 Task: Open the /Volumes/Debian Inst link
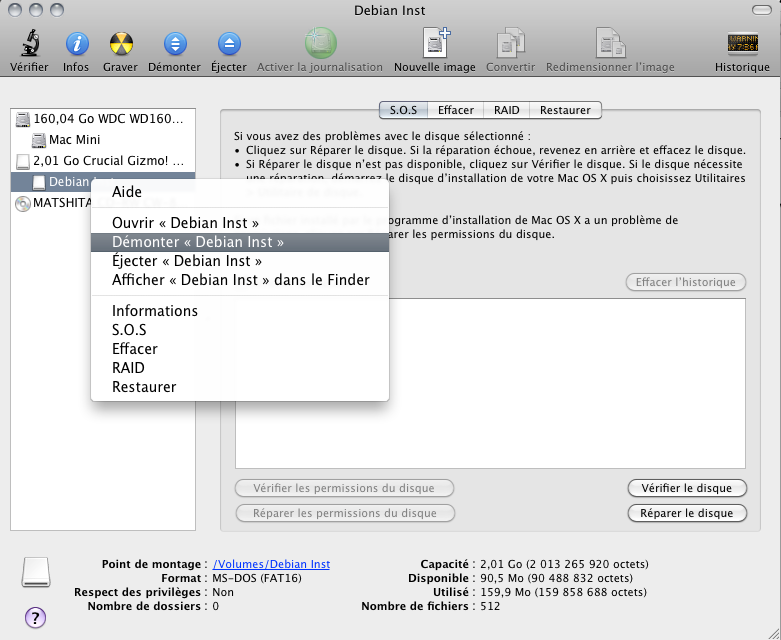pos(271,564)
